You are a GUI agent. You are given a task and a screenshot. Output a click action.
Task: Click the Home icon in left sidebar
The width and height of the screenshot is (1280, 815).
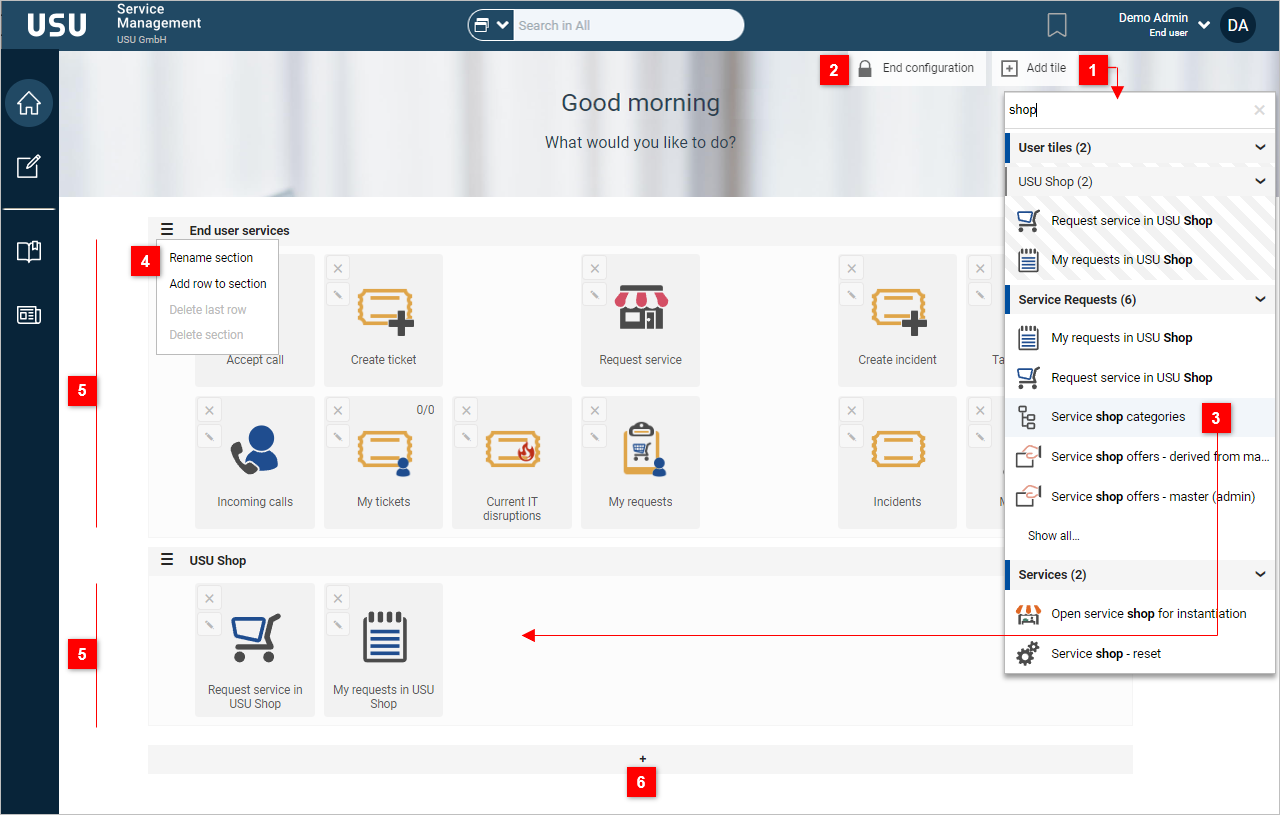[x=29, y=103]
